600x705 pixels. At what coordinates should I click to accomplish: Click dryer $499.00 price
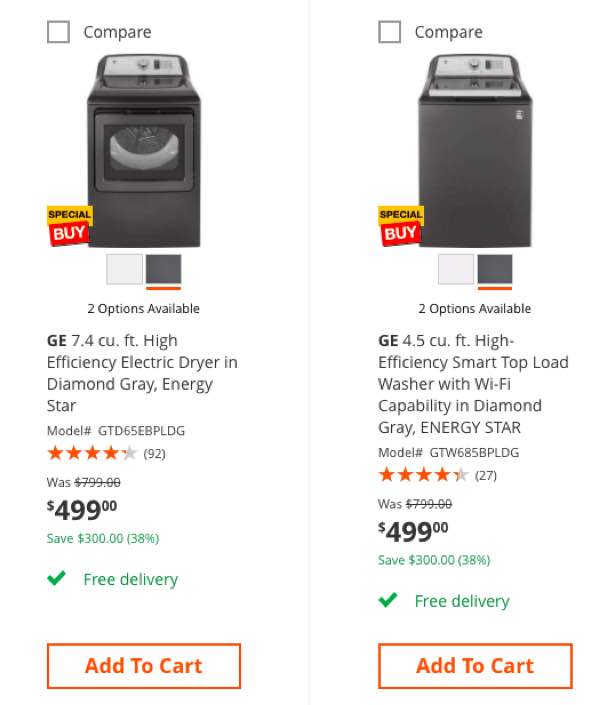tap(82, 510)
